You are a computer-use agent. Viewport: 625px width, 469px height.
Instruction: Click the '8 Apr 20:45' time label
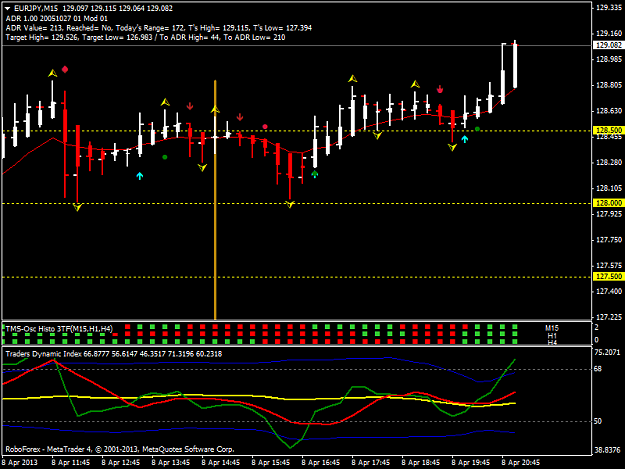point(521,463)
